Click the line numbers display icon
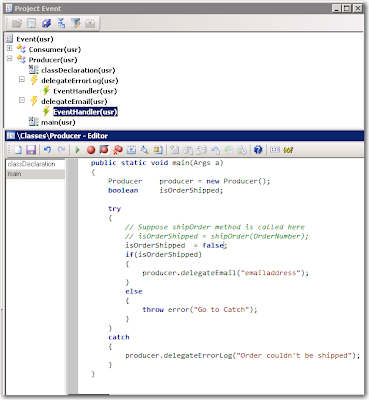 pyautogui.click(x=275, y=150)
